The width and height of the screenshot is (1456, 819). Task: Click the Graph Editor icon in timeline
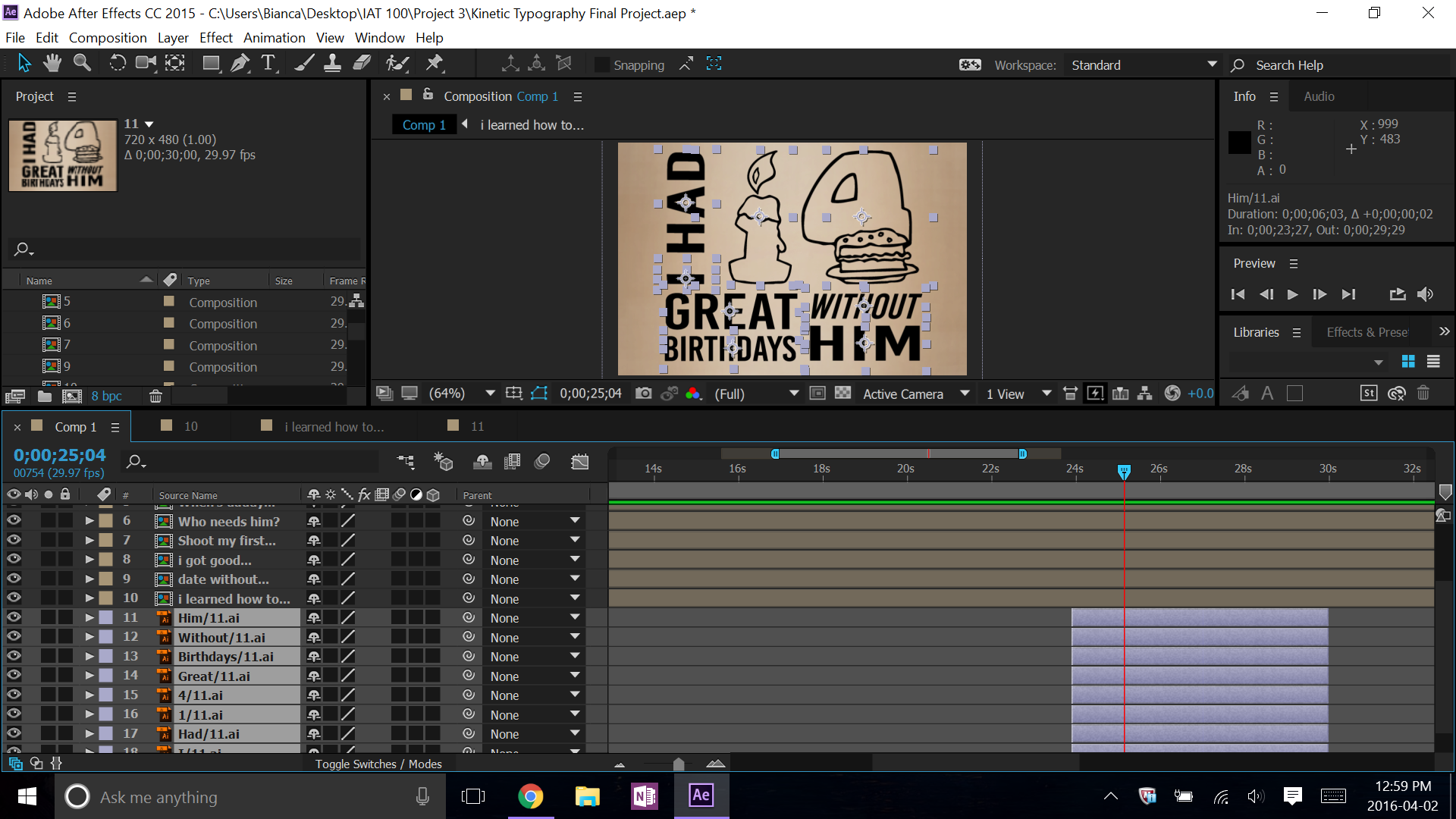point(579,462)
